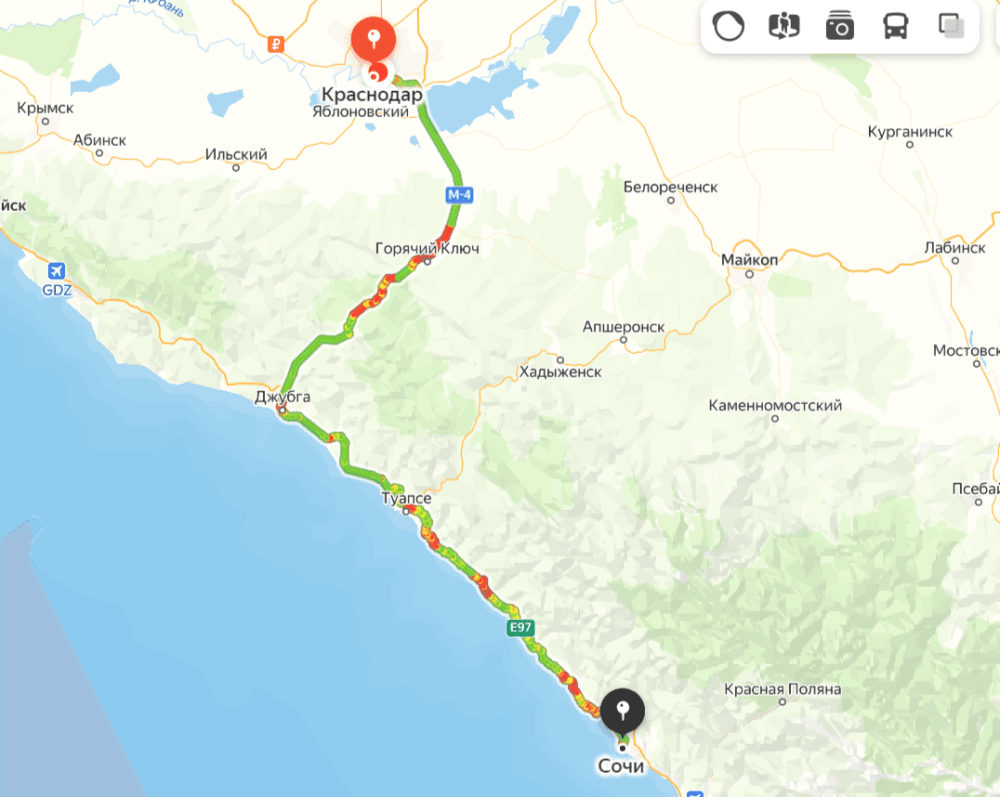Select the Краснодар city label

pos(372,94)
